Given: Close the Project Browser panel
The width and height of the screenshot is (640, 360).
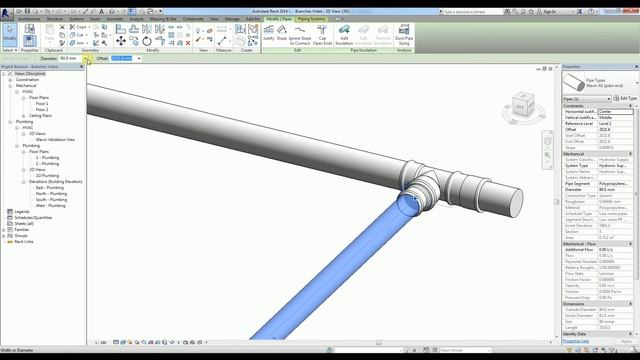Looking at the screenshot, I should [x=82, y=67].
